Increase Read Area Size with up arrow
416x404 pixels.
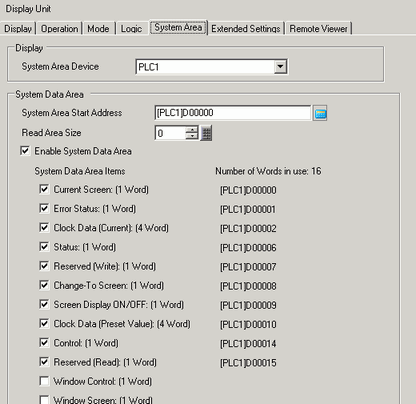click(x=192, y=130)
